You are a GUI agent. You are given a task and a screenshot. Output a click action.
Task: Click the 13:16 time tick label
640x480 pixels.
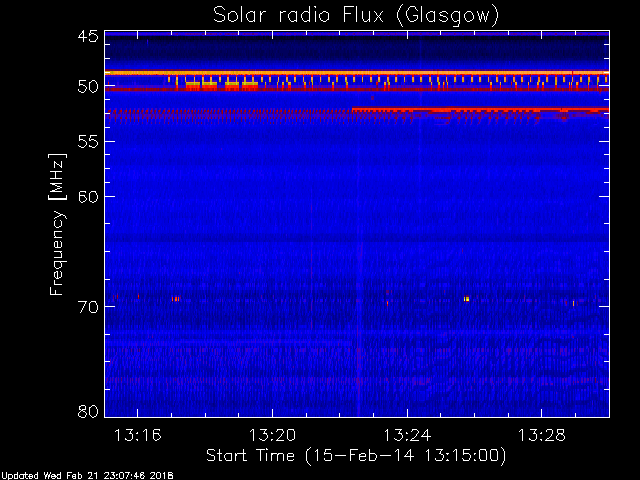pyautogui.click(x=138, y=435)
